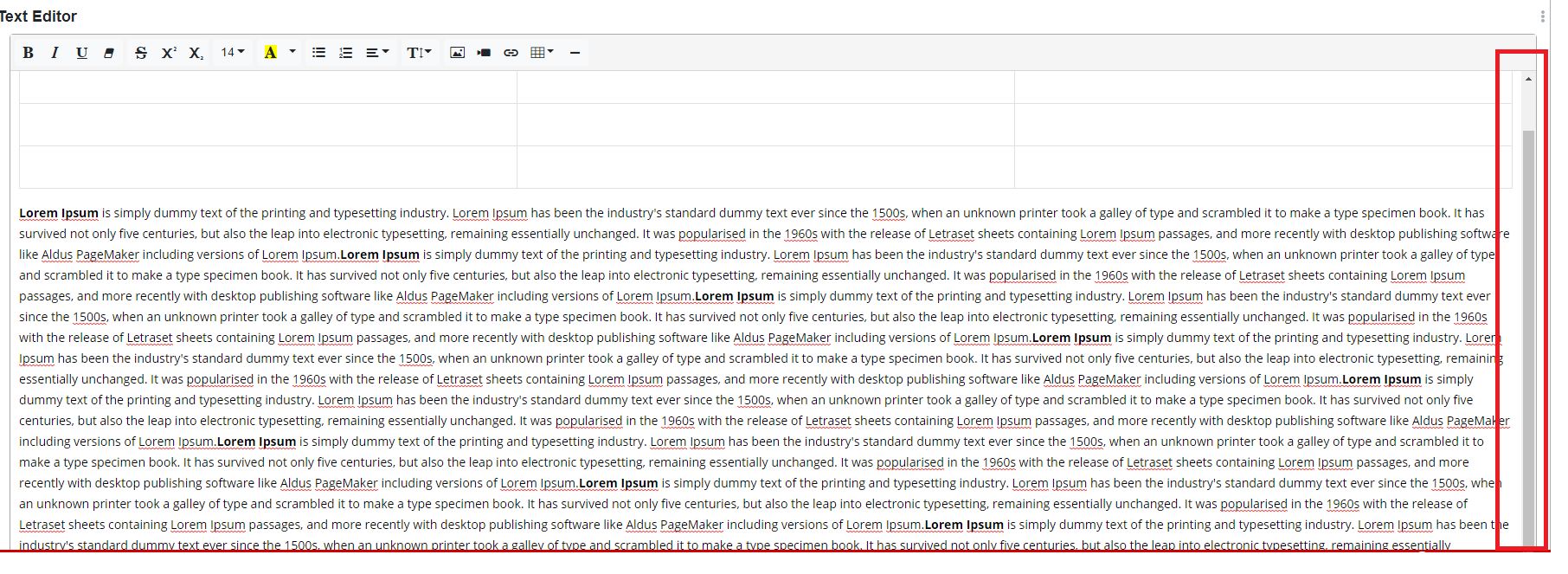
Task: Click the eraser remove-format icon
Action: [109, 53]
